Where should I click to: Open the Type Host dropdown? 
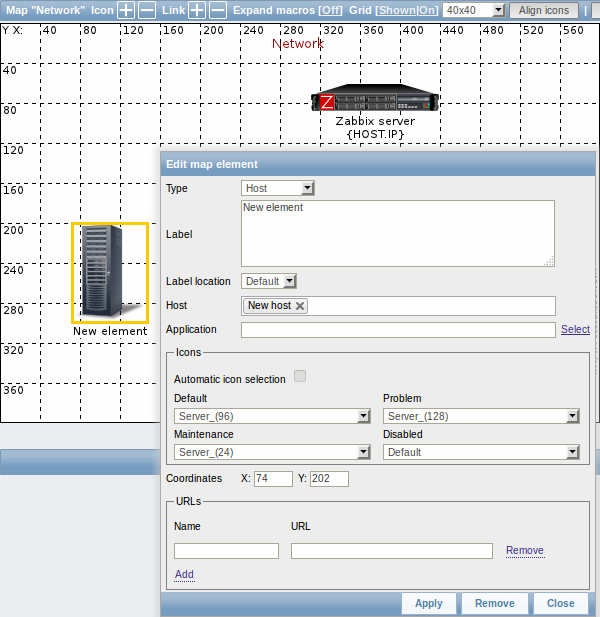(x=278, y=188)
